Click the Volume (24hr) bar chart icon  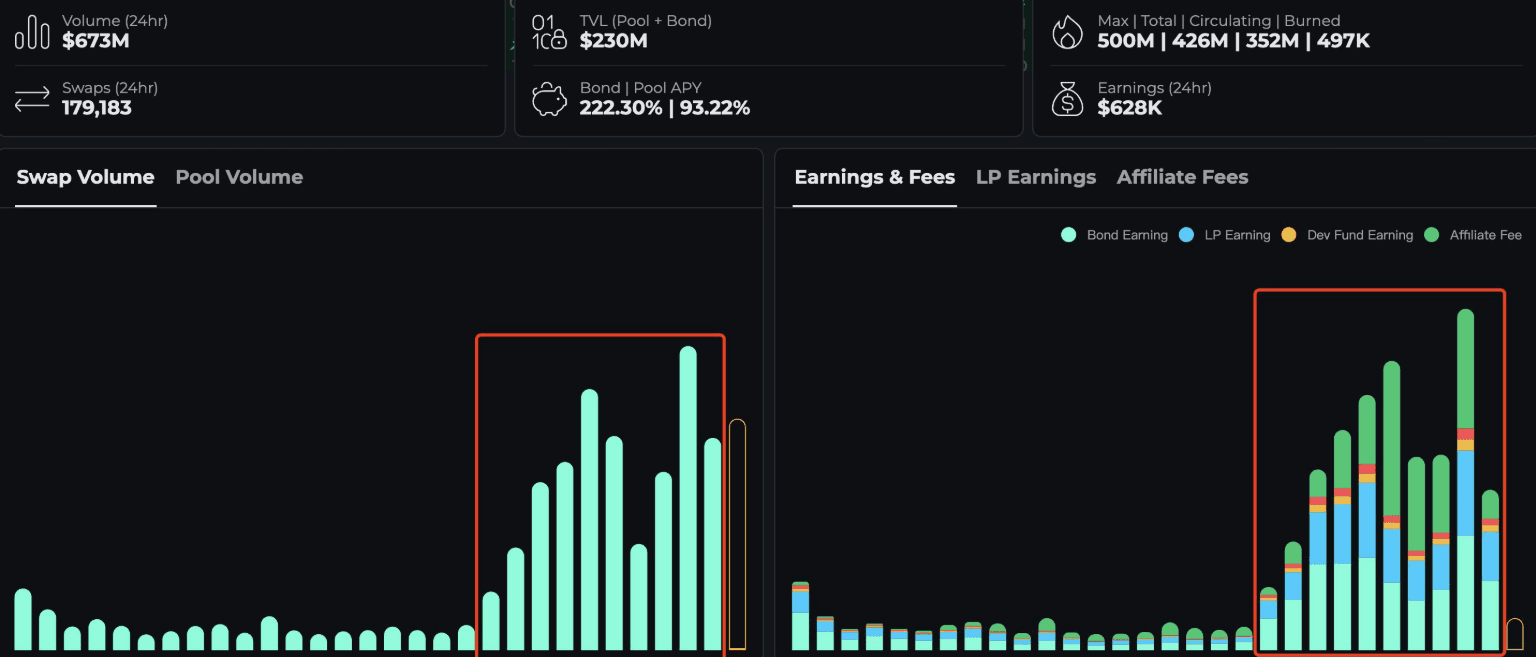pos(32,32)
